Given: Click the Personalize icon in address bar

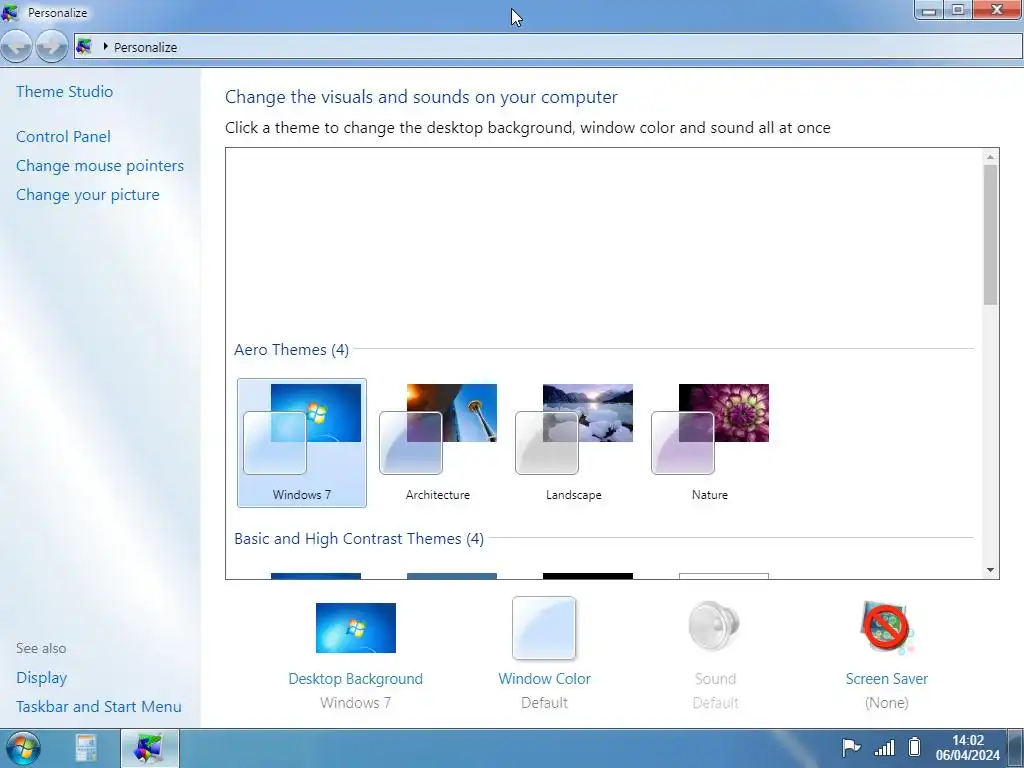Looking at the screenshot, I should click(84, 46).
